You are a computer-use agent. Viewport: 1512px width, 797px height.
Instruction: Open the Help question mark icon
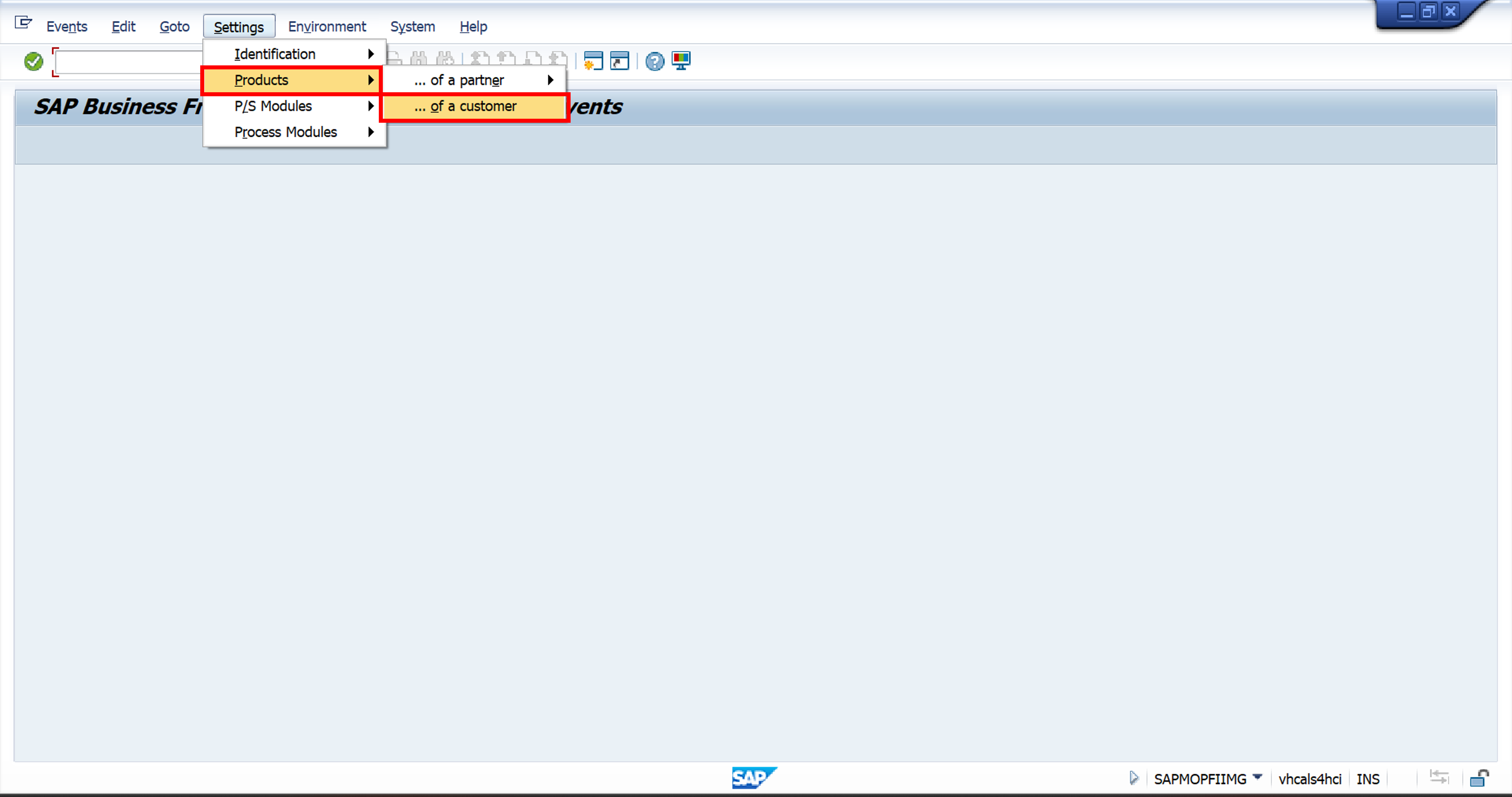click(654, 61)
